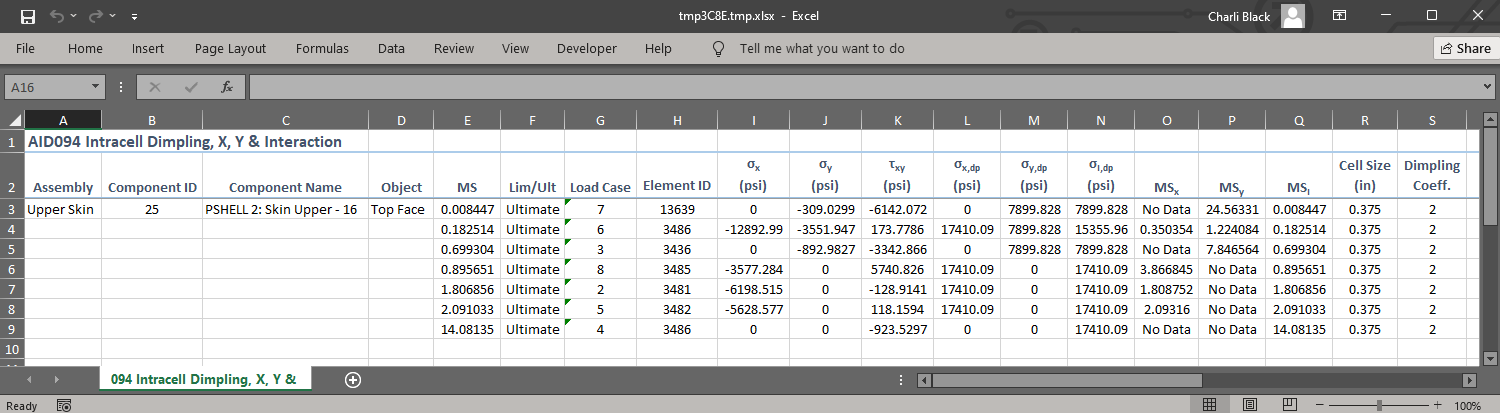Image resolution: width=1500 pixels, height=413 pixels.
Task: Select the title cell 'AID094 Intracell Dimpling'
Action: 184,142
